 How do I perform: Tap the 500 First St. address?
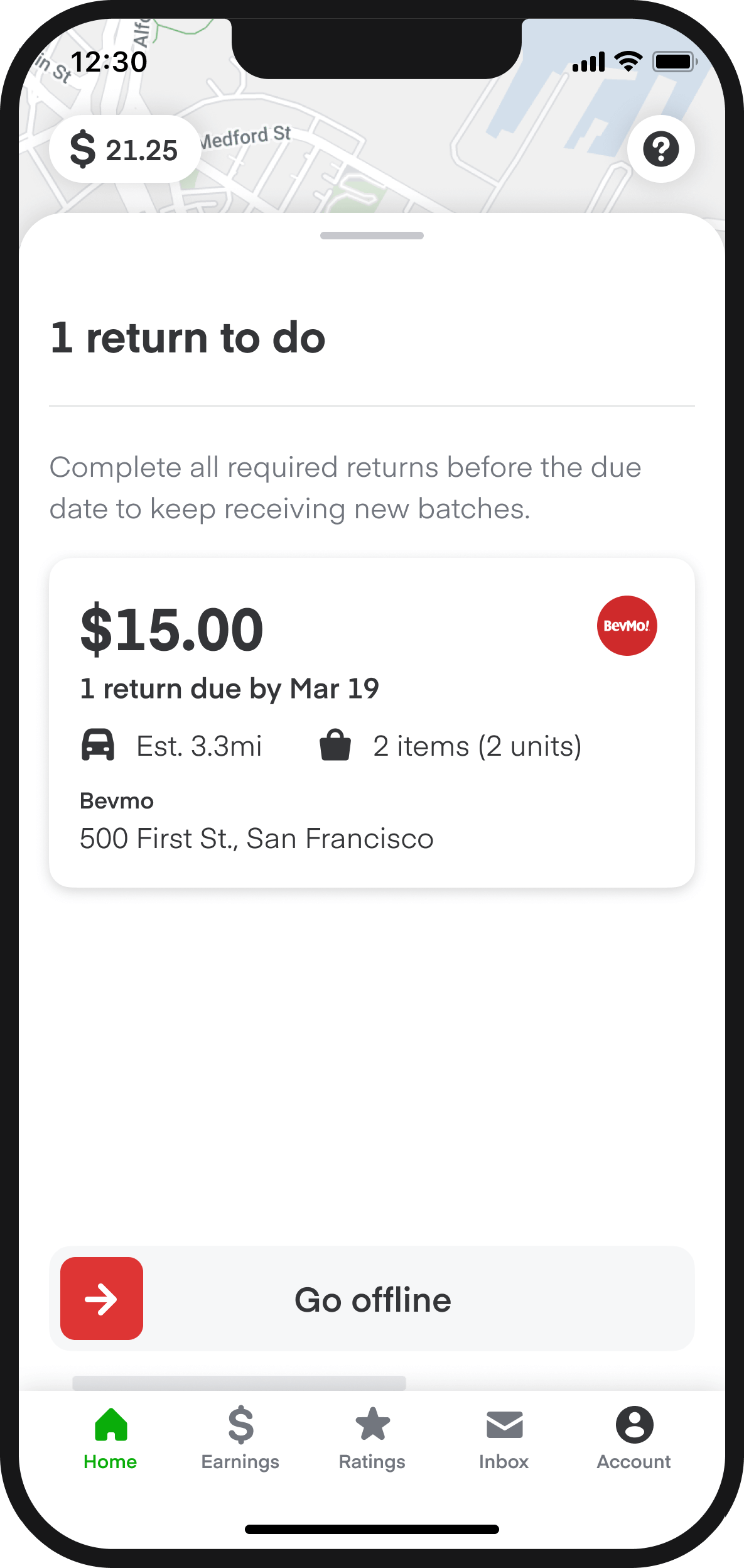(257, 839)
